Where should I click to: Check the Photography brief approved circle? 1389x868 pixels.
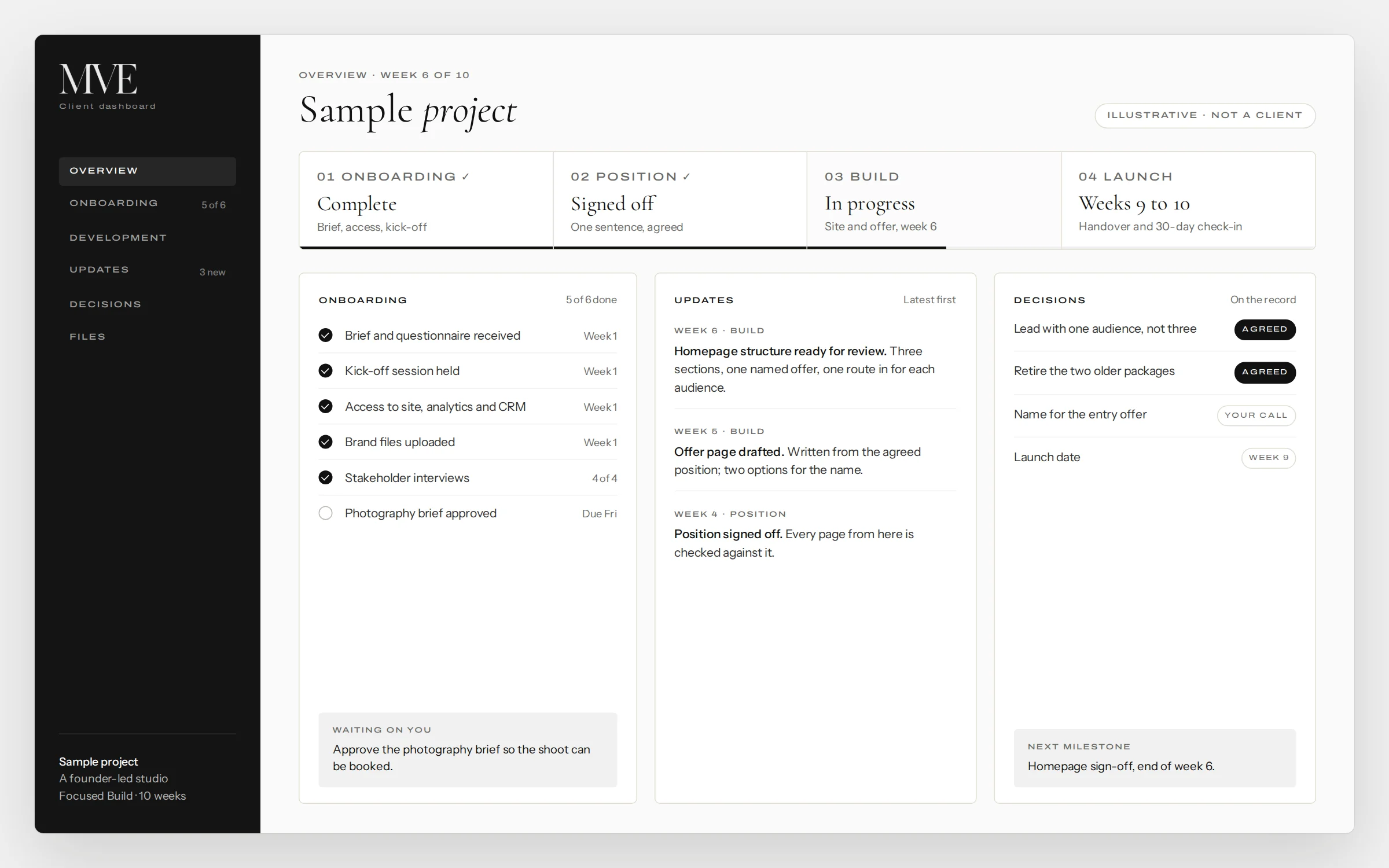(326, 513)
